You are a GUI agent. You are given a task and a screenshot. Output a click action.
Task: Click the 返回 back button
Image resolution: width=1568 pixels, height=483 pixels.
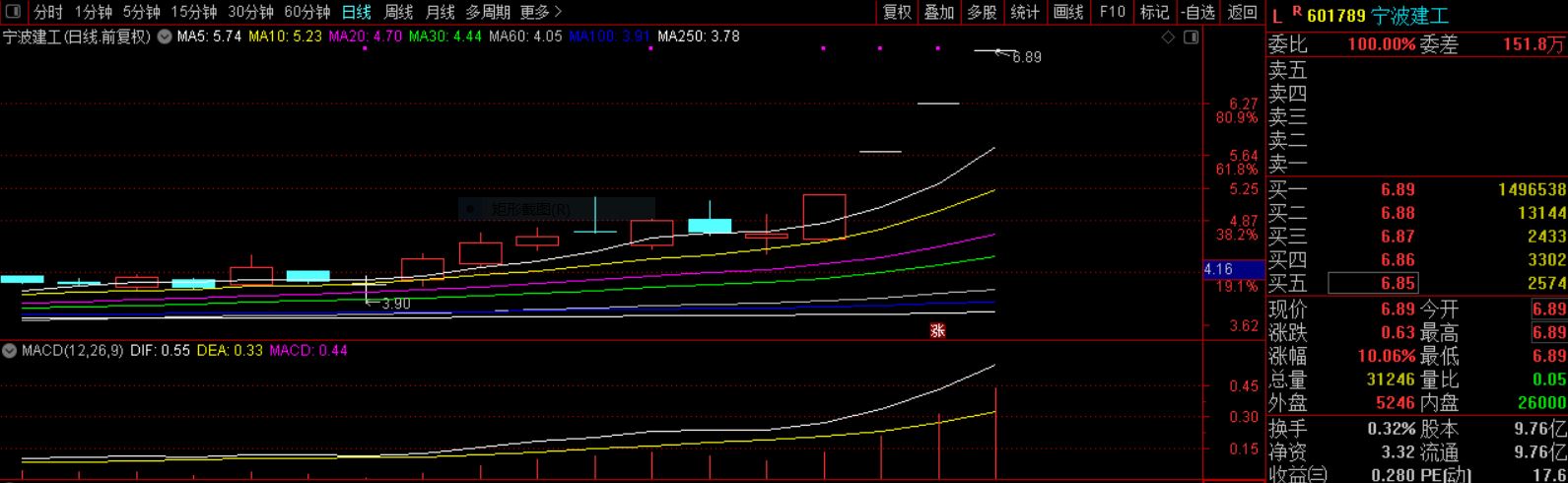(x=1242, y=12)
